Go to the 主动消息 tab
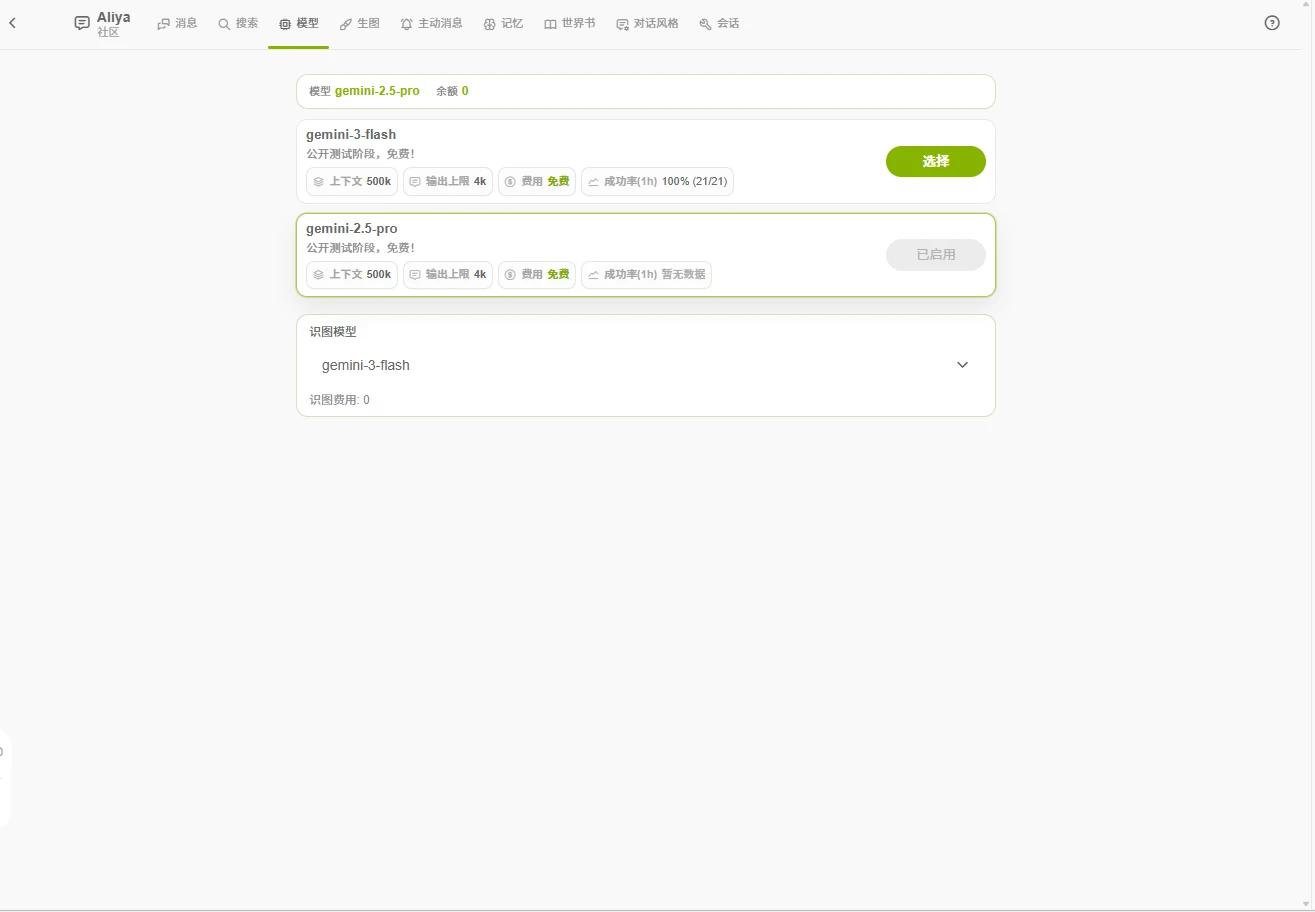The width and height of the screenshot is (1315, 912). coord(431,23)
